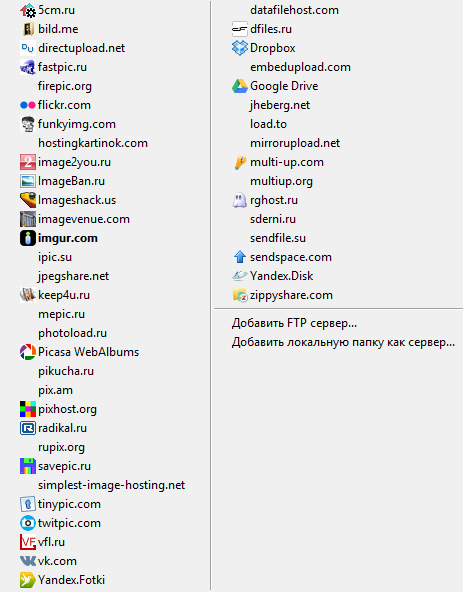
Task: Select simplest-image-hosting.net entry
Action: tap(111, 485)
